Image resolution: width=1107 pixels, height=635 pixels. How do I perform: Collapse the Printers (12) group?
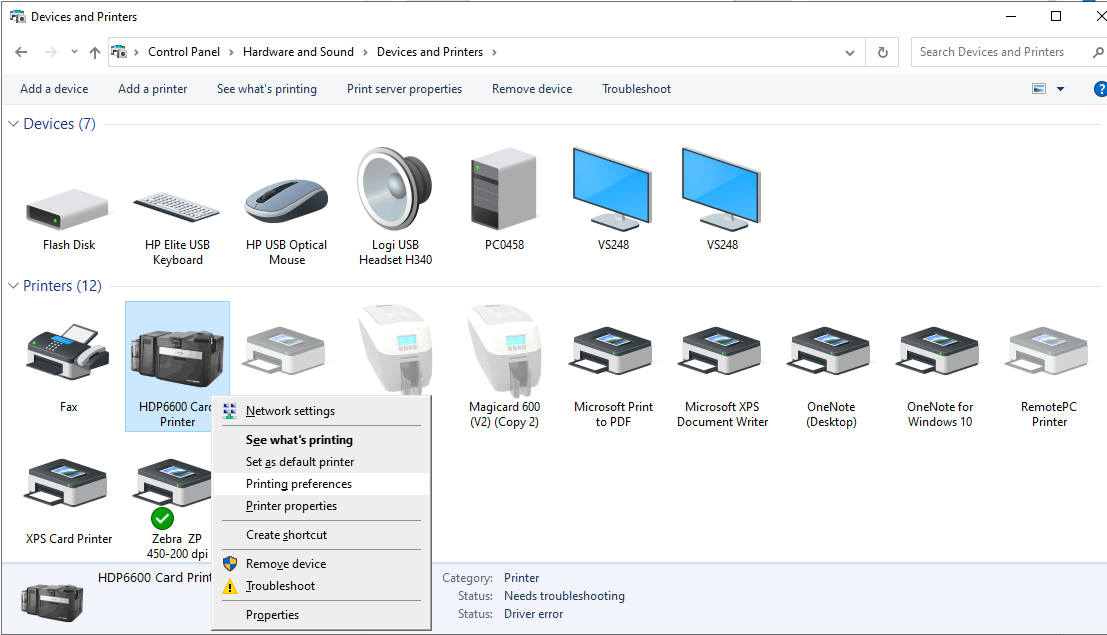[x=13, y=286]
